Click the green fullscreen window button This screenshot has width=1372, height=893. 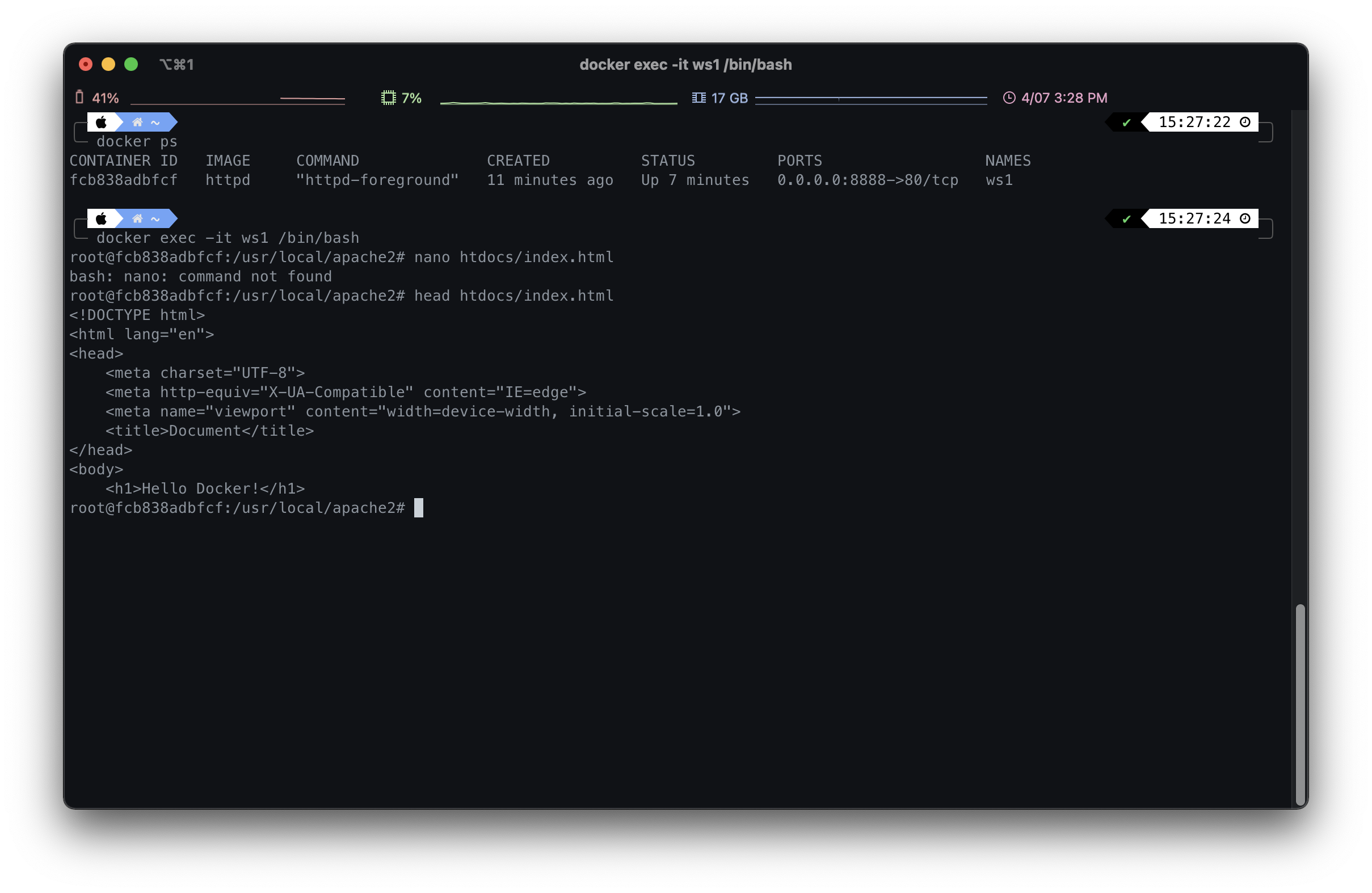132,65
